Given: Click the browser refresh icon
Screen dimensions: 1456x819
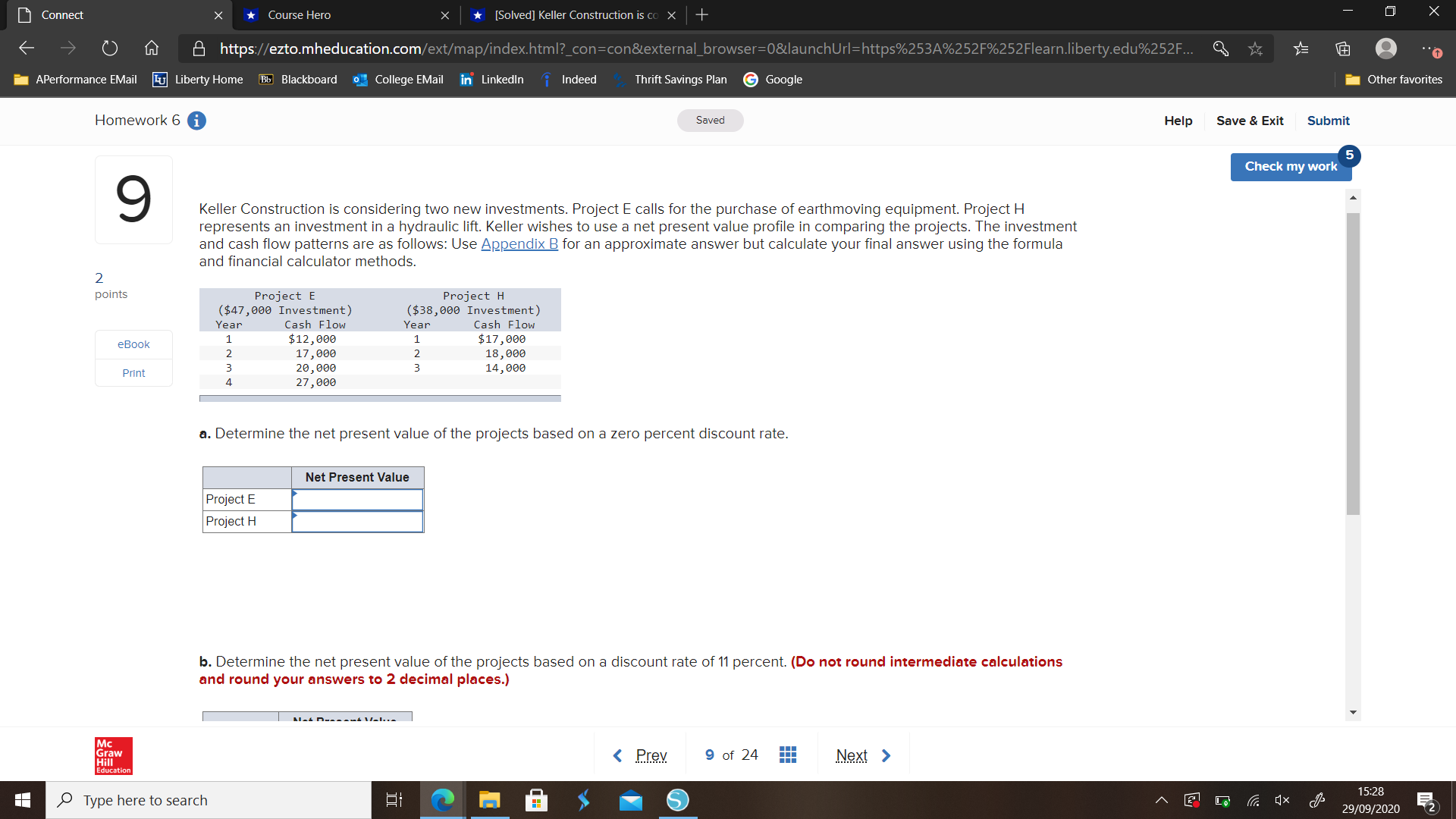Looking at the screenshot, I should pos(110,49).
